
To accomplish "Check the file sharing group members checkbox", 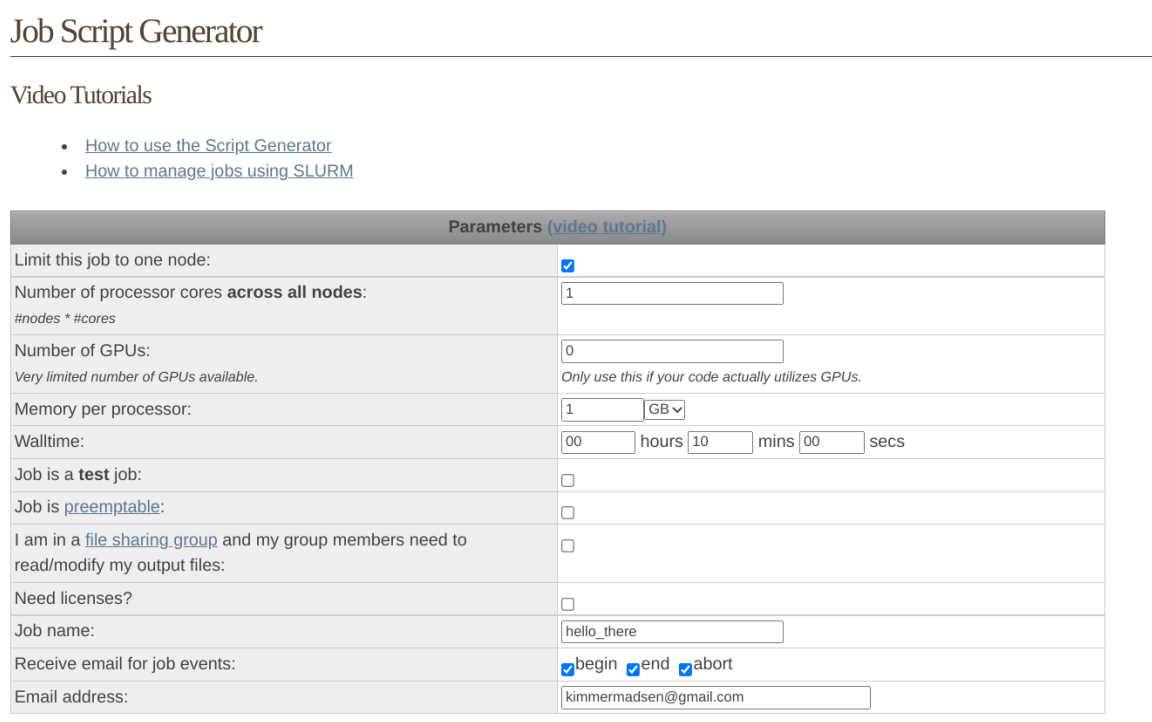I will (x=568, y=546).
